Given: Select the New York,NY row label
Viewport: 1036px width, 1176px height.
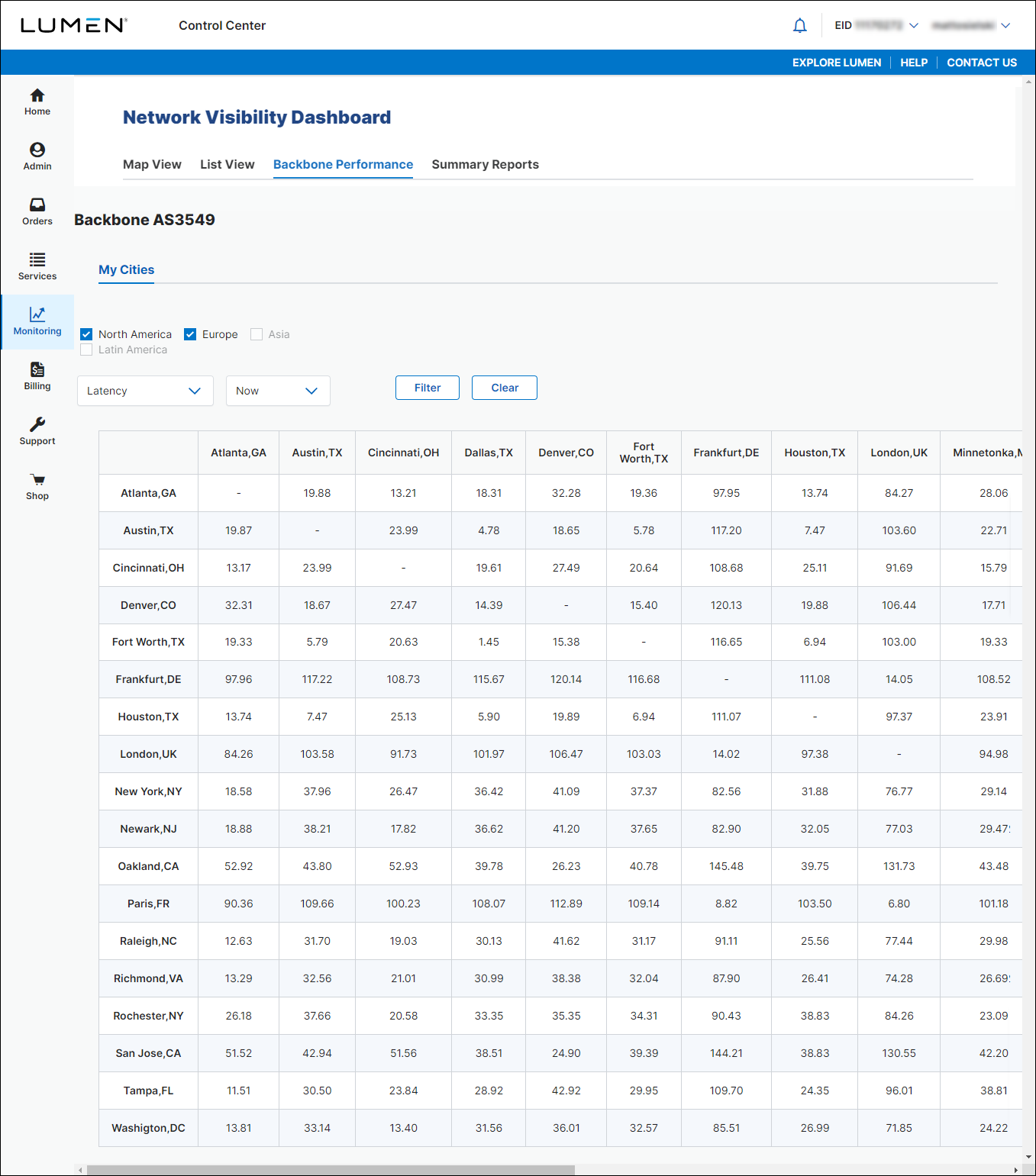Looking at the screenshot, I should coord(148,791).
